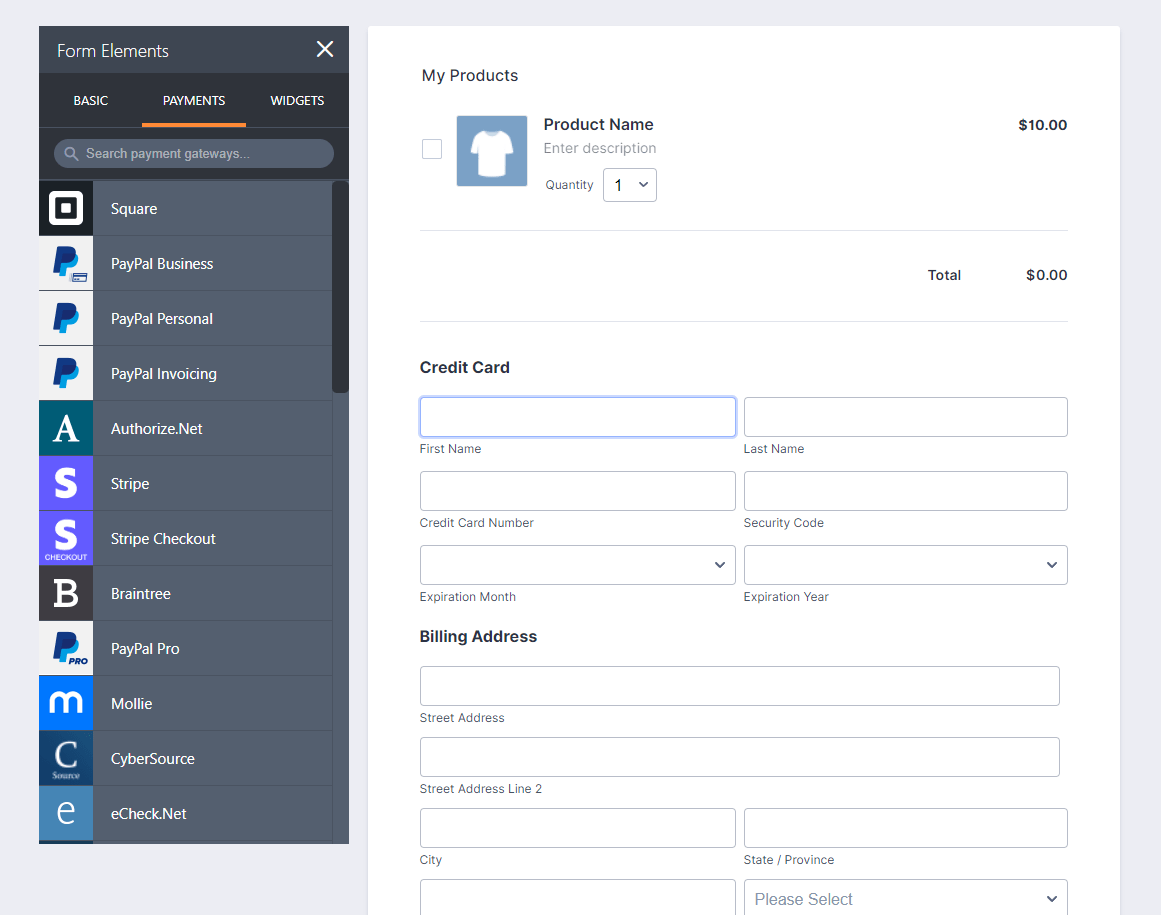Click the Mollie payment icon
Screen dimensions: 1161x915
pyautogui.click(x=66, y=704)
